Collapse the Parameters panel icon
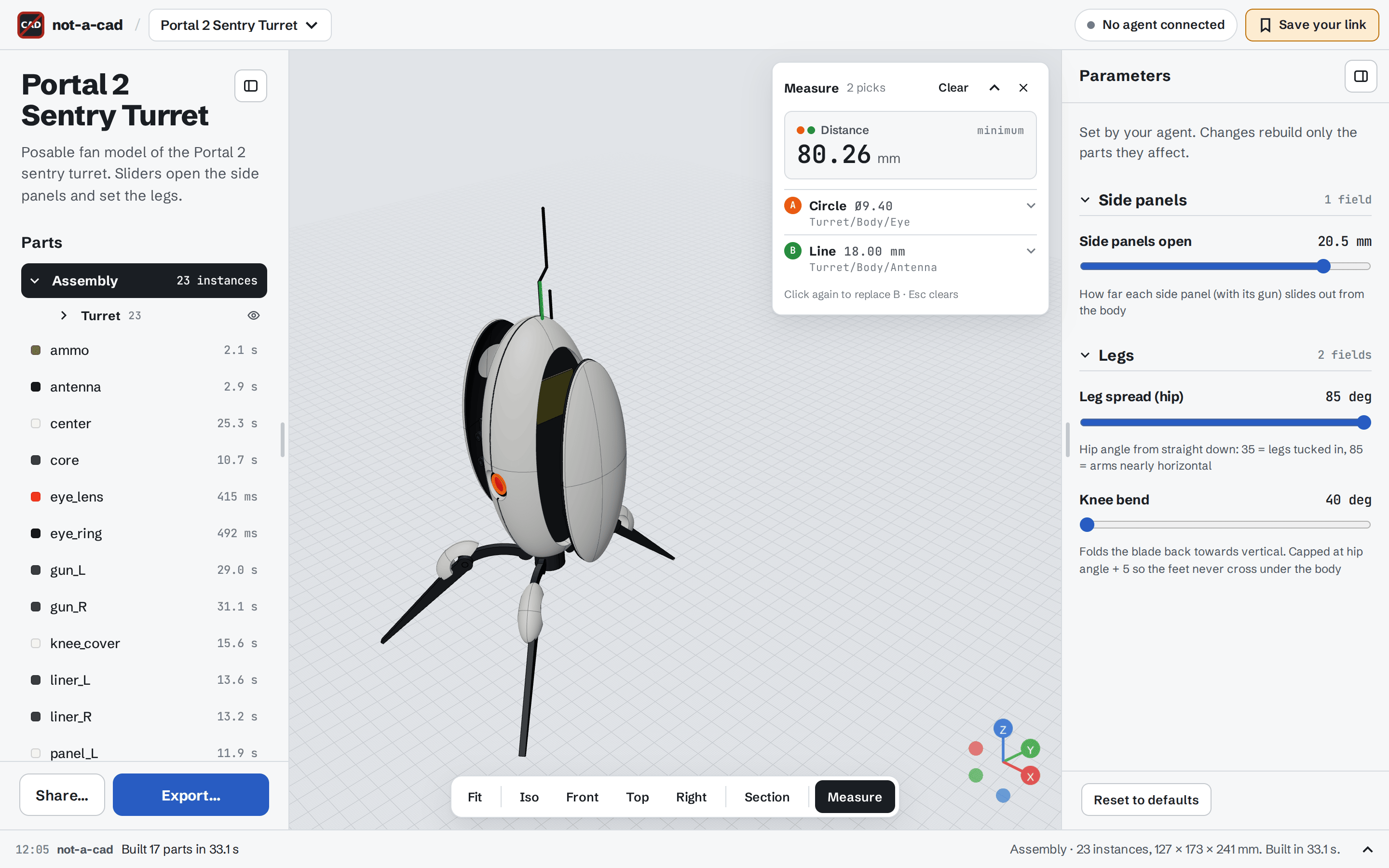1389x868 pixels. (x=1361, y=76)
